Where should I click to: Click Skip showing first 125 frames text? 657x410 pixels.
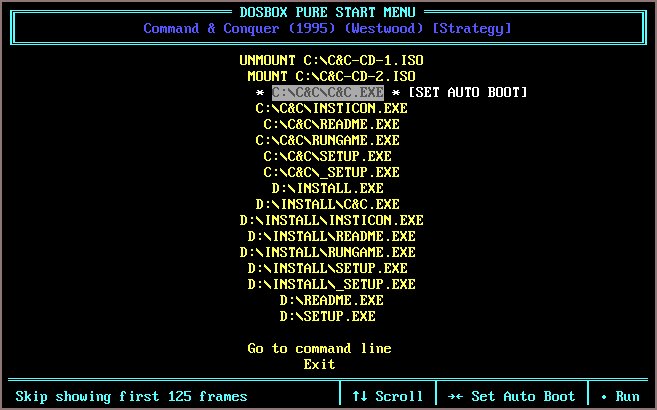[x=131, y=396]
